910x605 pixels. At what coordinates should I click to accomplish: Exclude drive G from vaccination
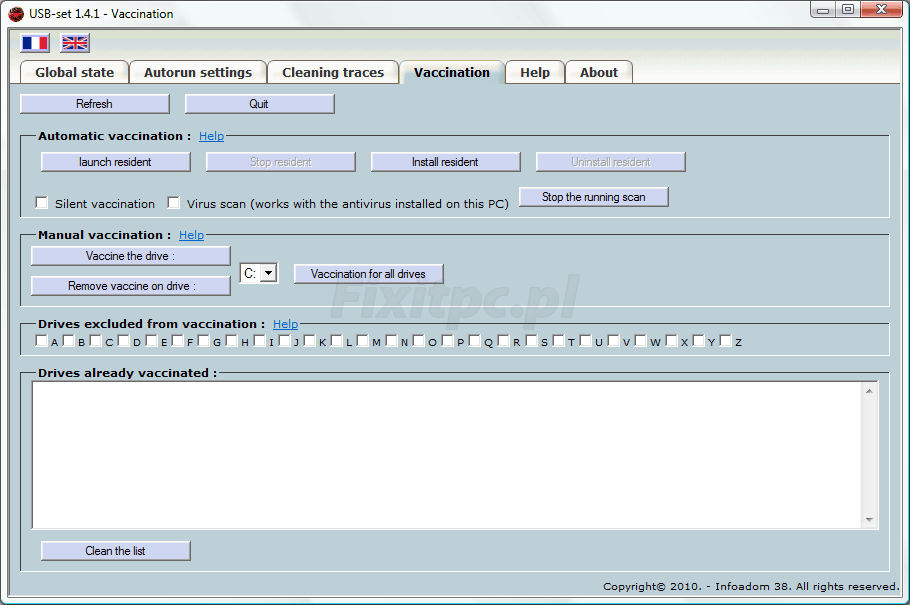(204, 341)
